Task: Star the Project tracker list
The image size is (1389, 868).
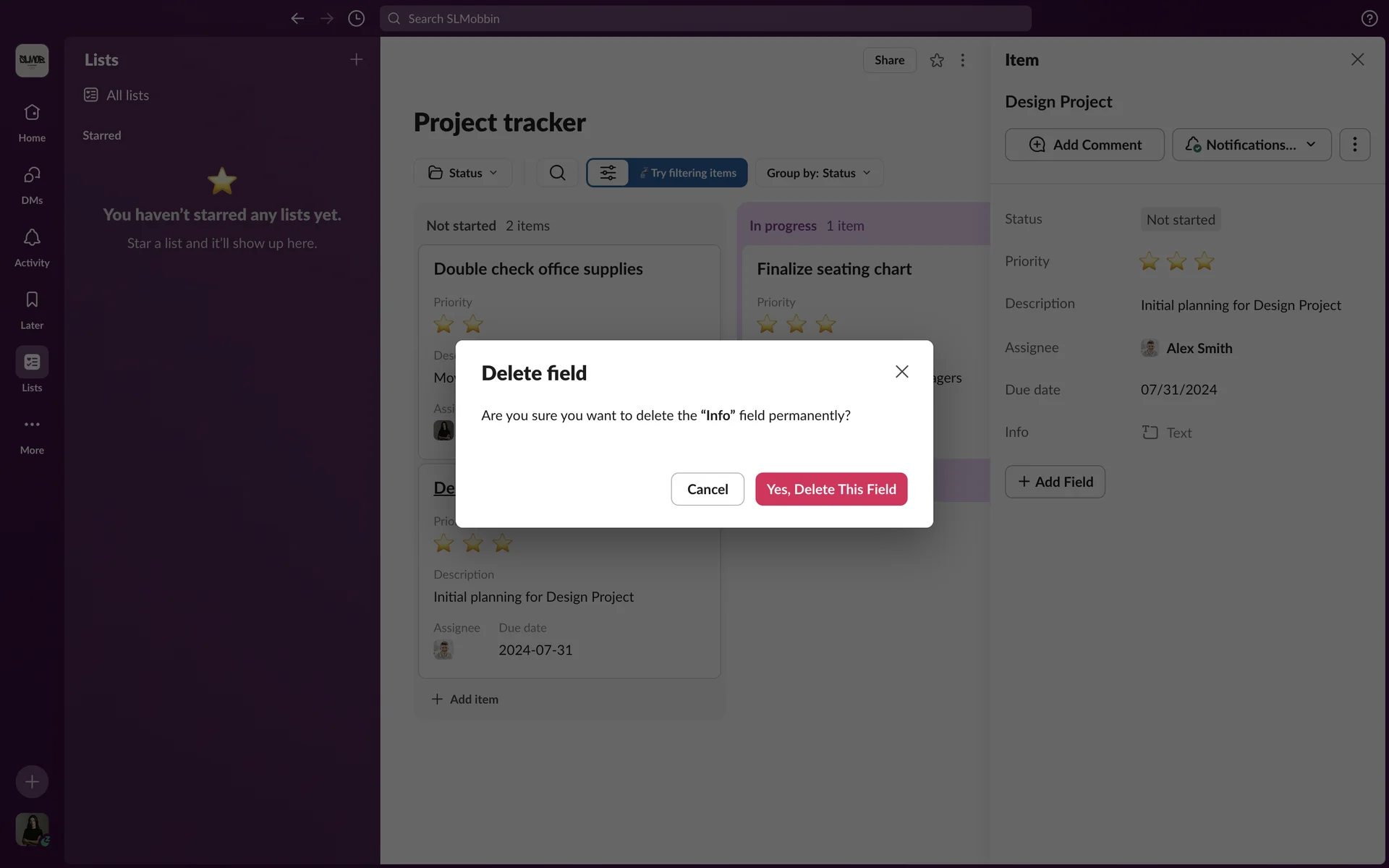Action: coord(937,61)
